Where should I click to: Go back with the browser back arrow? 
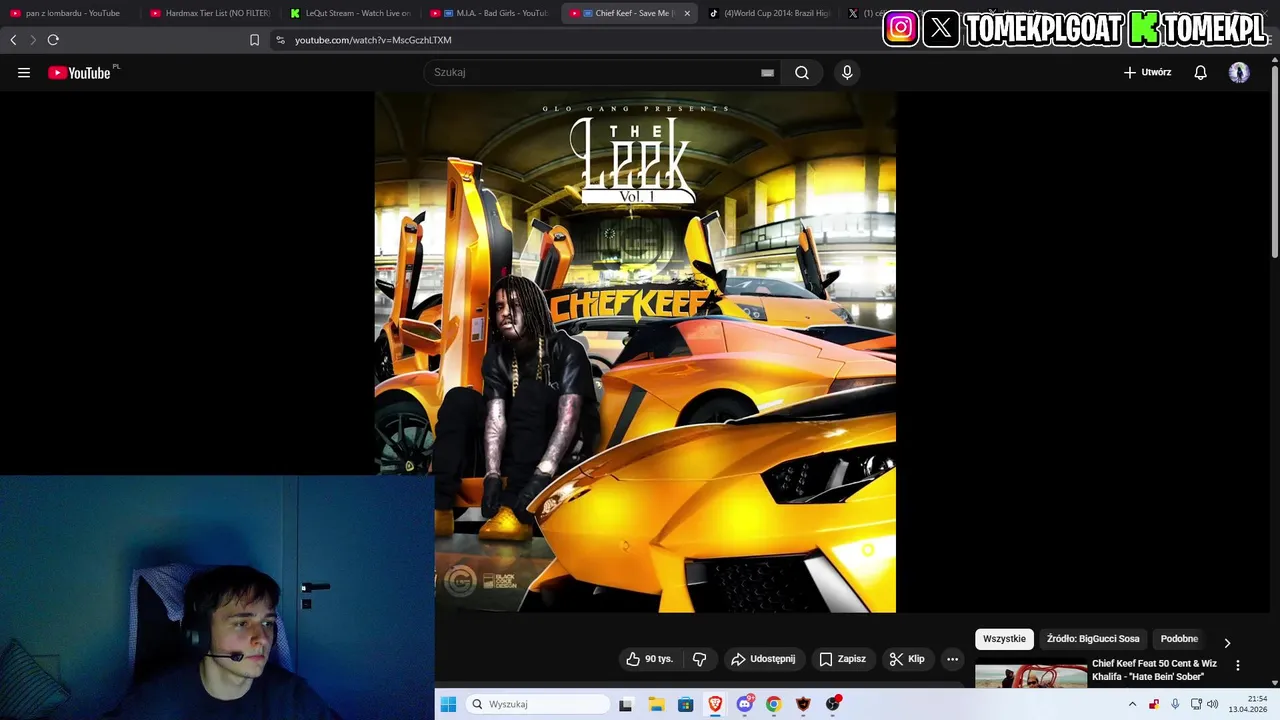pyautogui.click(x=13, y=40)
